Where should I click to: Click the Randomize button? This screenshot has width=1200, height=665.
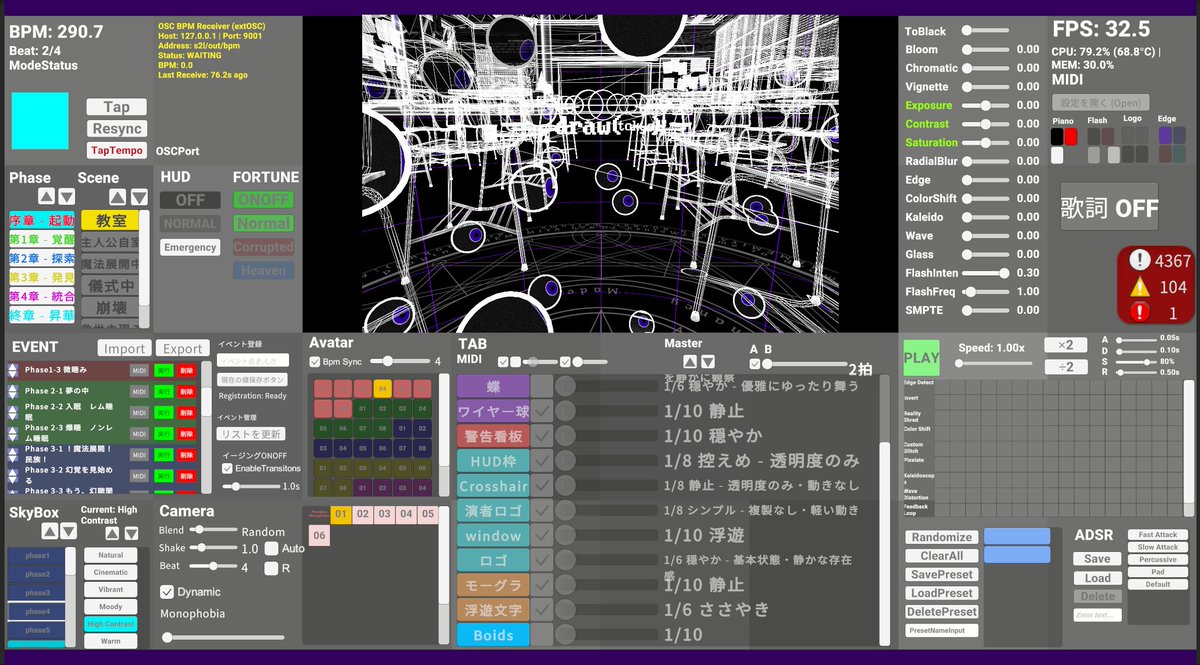(x=940, y=538)
